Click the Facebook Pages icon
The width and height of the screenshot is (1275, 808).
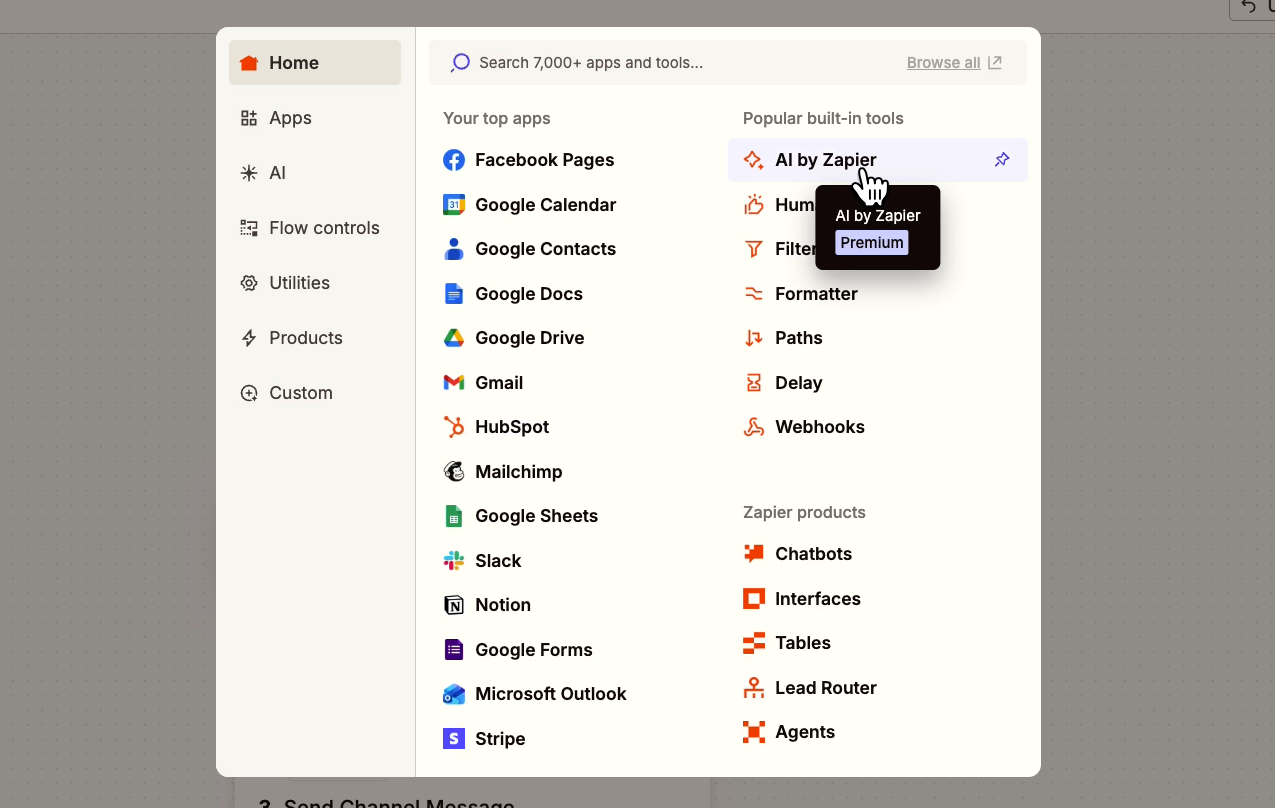454,160
